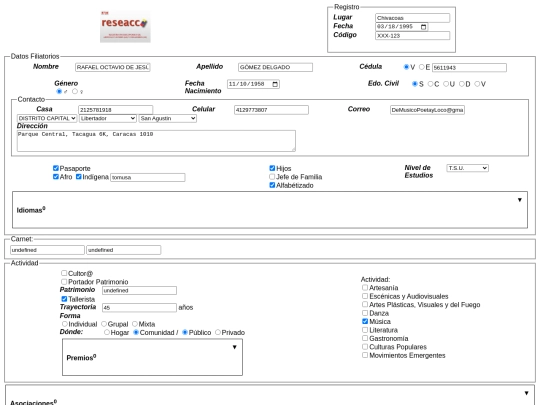Select Público radio option
Image resolution: width=540 pixels, height=405 pixels.
(x=185, y=332)
